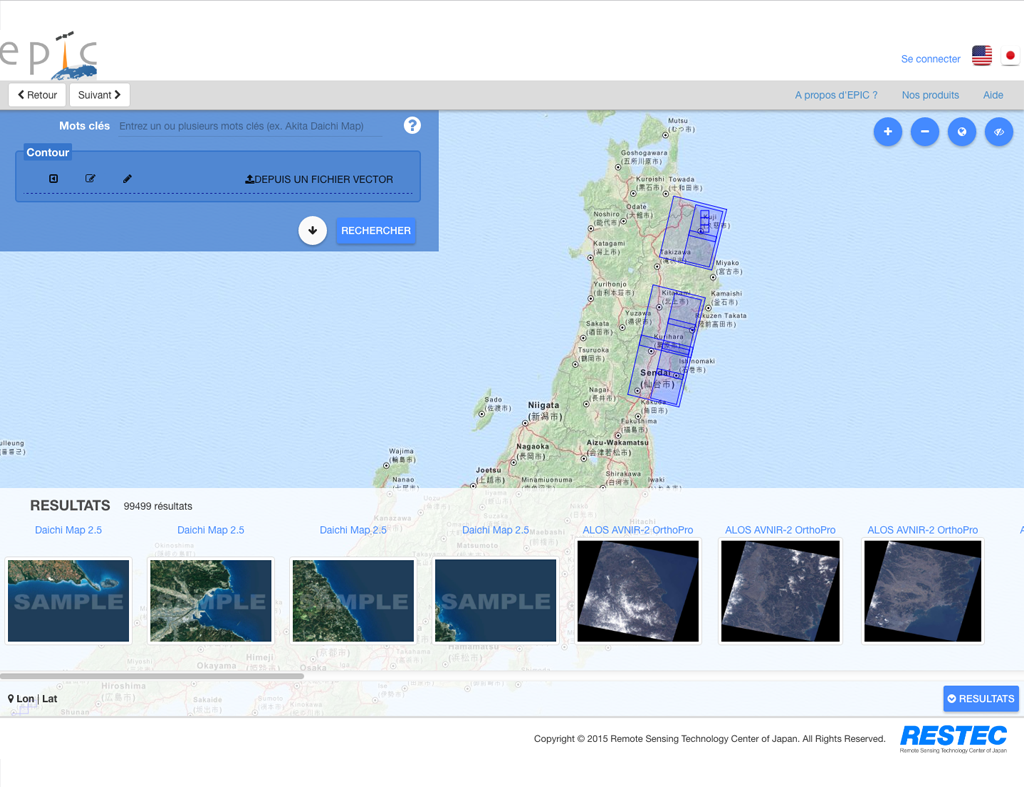Zoom in on the map with plus
The height and width of the screenshot is (787, 1024).
(888, 132)
